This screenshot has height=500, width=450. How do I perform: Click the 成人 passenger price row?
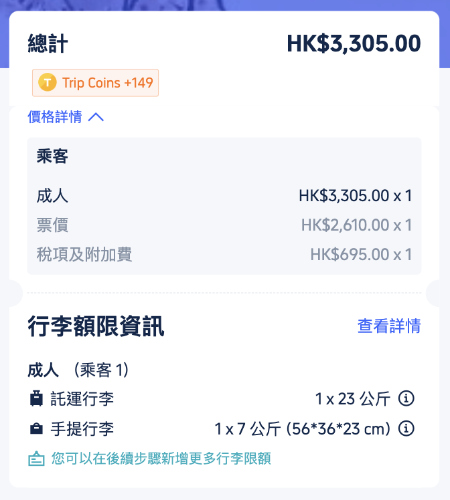224,195
